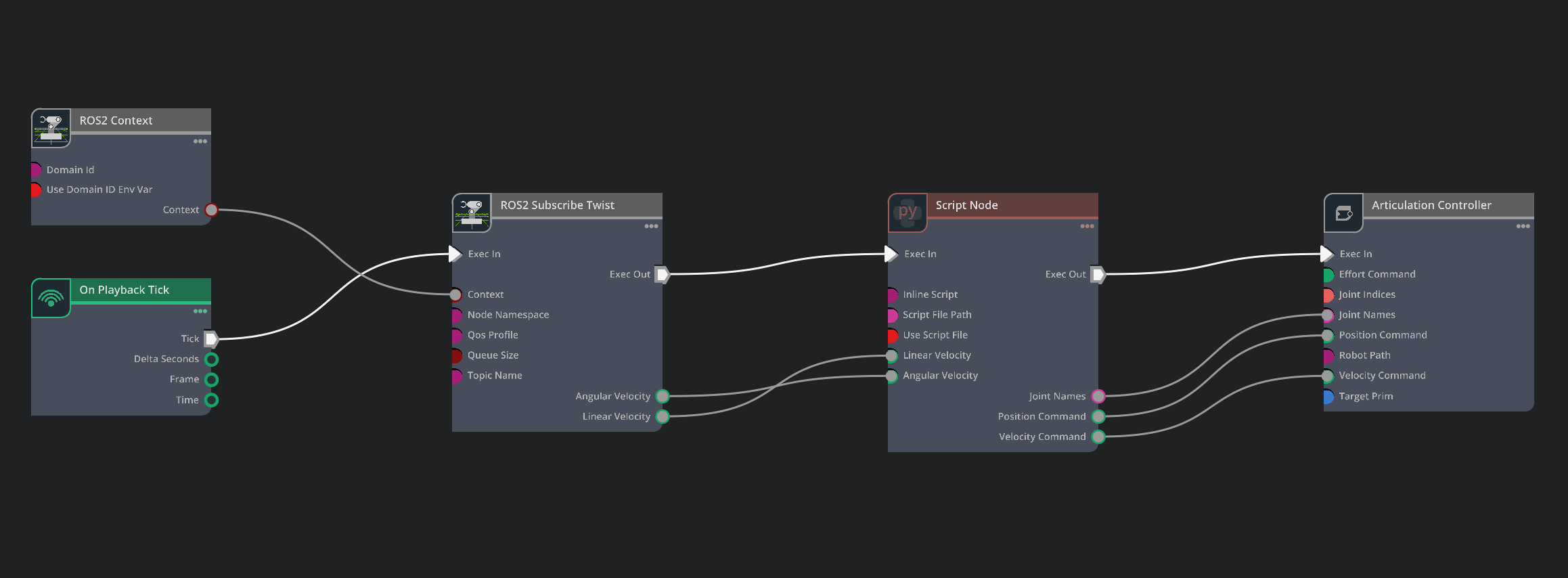Image resolution: width=1568 pixels, height=578 pixels.
Task: Click Linear Velocity input port on Script Node
Action: [x=892, y=355]
